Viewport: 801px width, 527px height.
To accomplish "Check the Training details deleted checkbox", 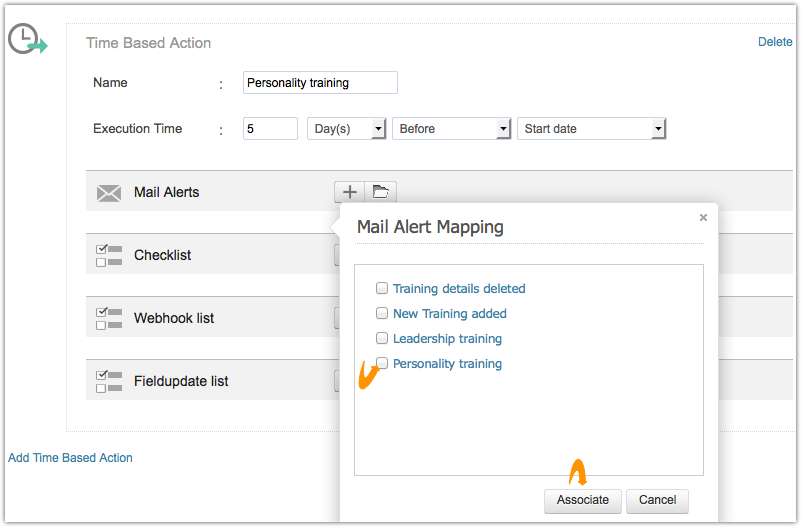I will 382,288.
